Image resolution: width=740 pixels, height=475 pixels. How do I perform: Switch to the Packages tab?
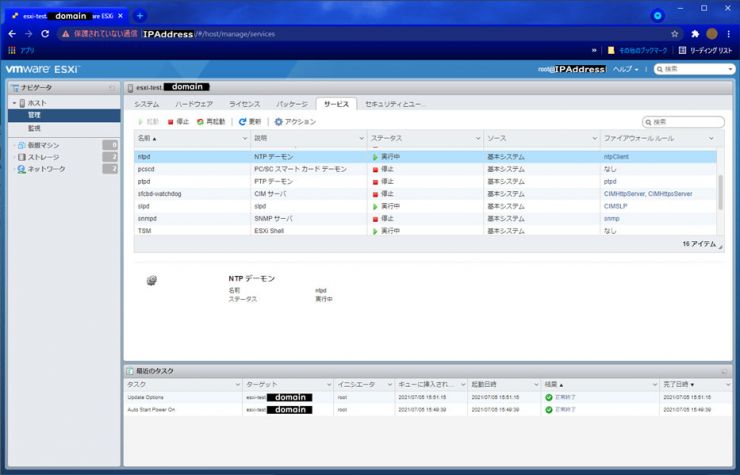pyautogui.click(x=292, y=104)
